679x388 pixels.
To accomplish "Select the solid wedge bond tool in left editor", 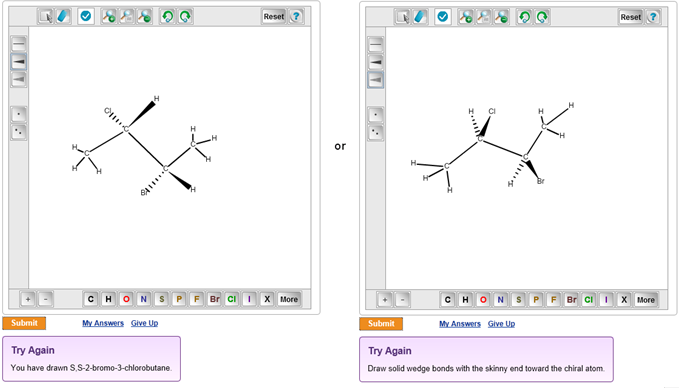I will pos(19,62).
